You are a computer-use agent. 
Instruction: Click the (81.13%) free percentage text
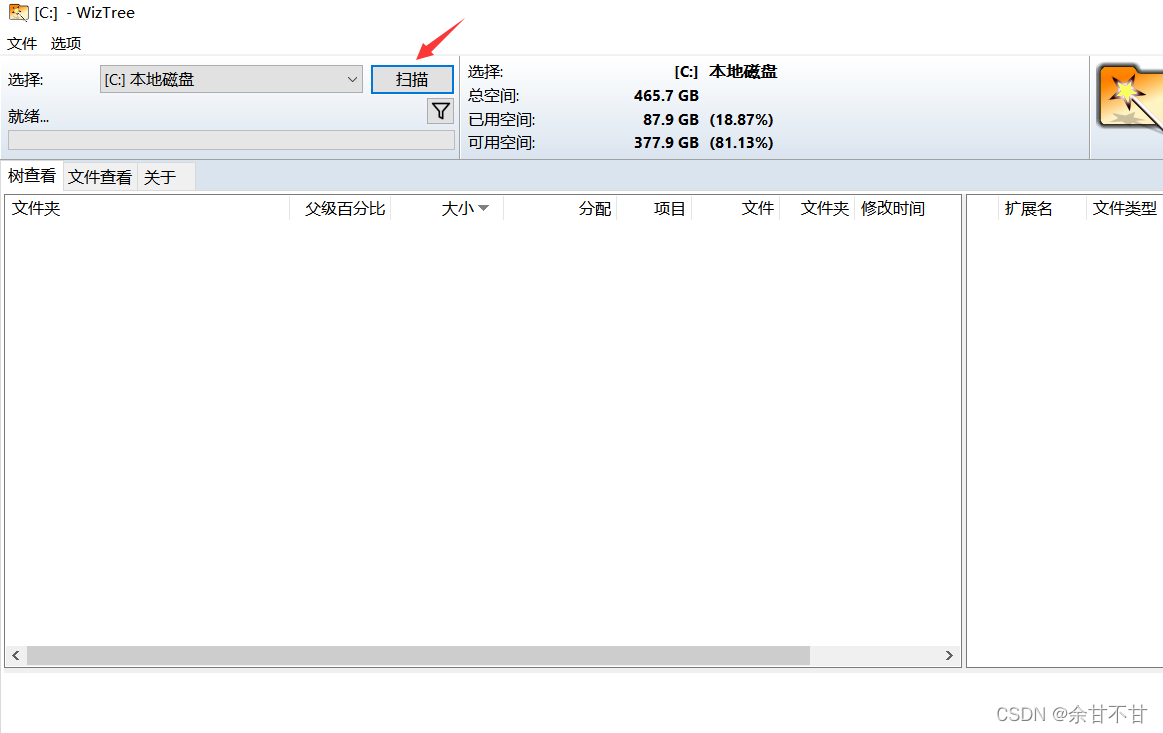741,142
